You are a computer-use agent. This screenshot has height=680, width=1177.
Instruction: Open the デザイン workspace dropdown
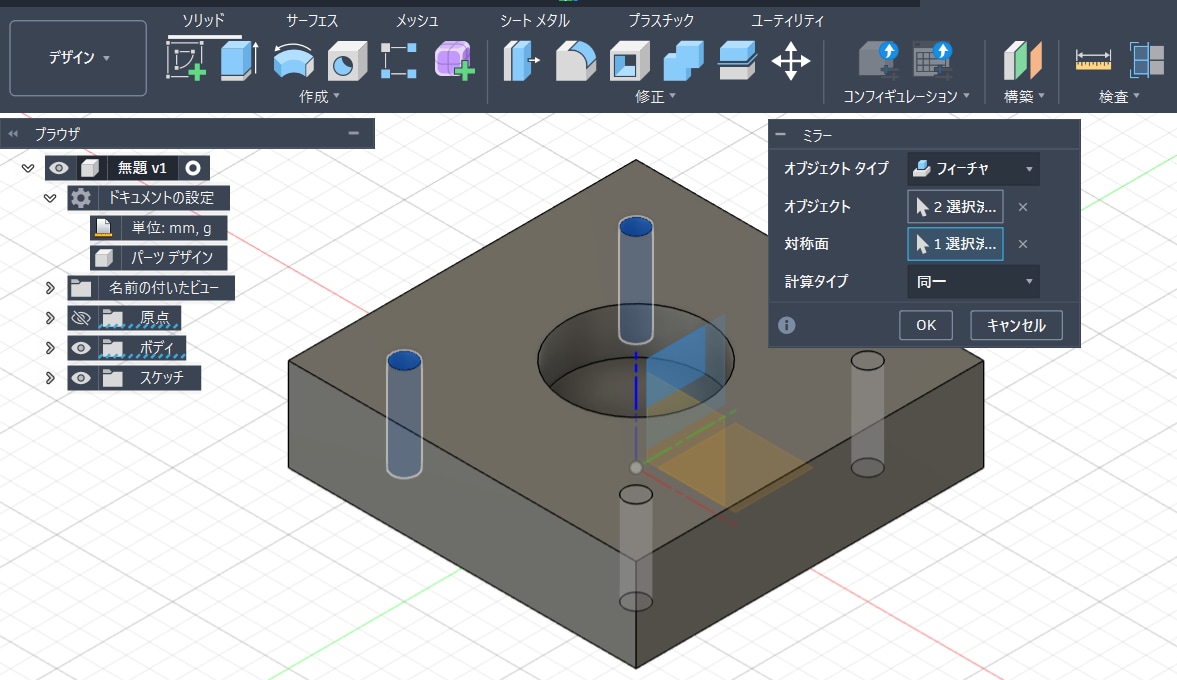pyautogui.click(x=78, y=58)
